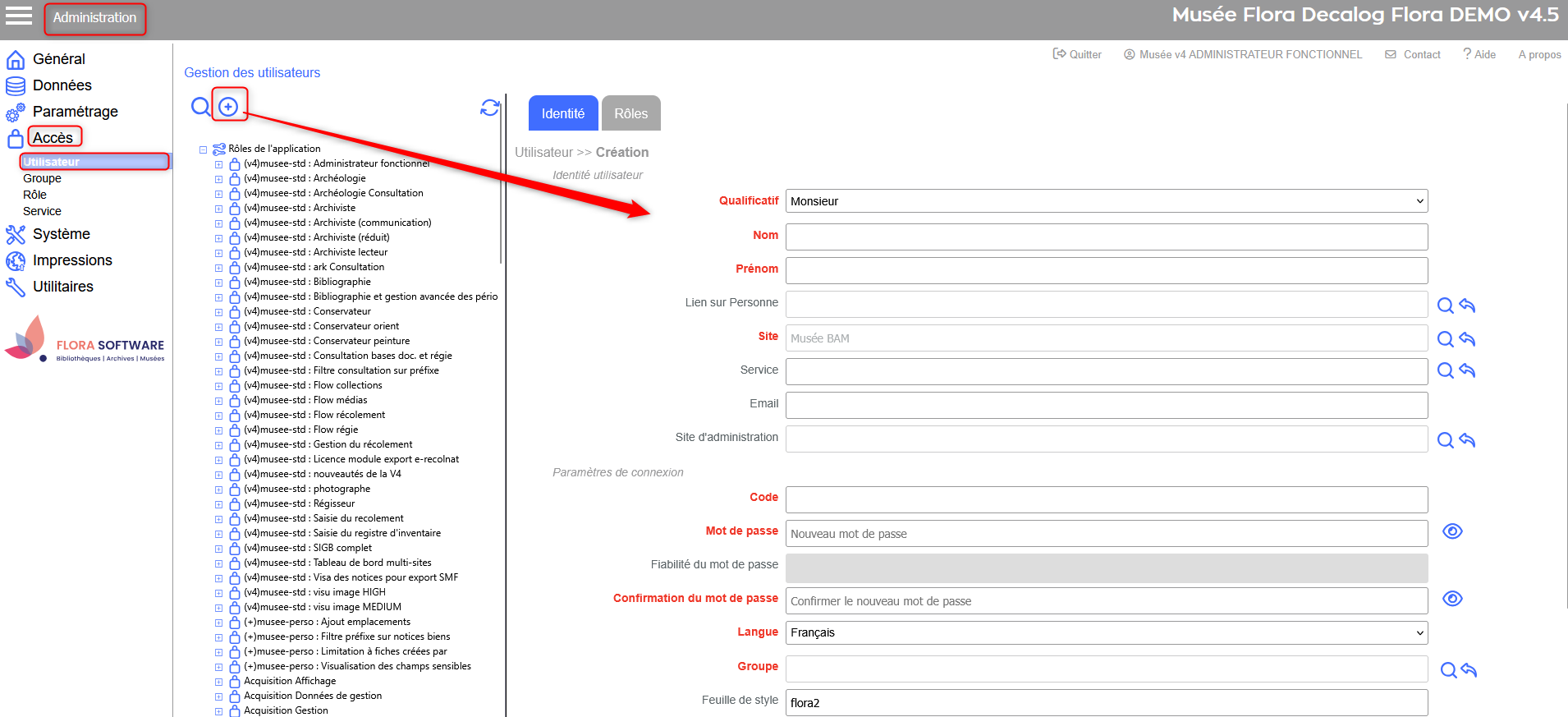Viewport: 1568px width, 717px height.
Task: Collapse the Rôles de l'application tree node
Action: tap(203, 149)
